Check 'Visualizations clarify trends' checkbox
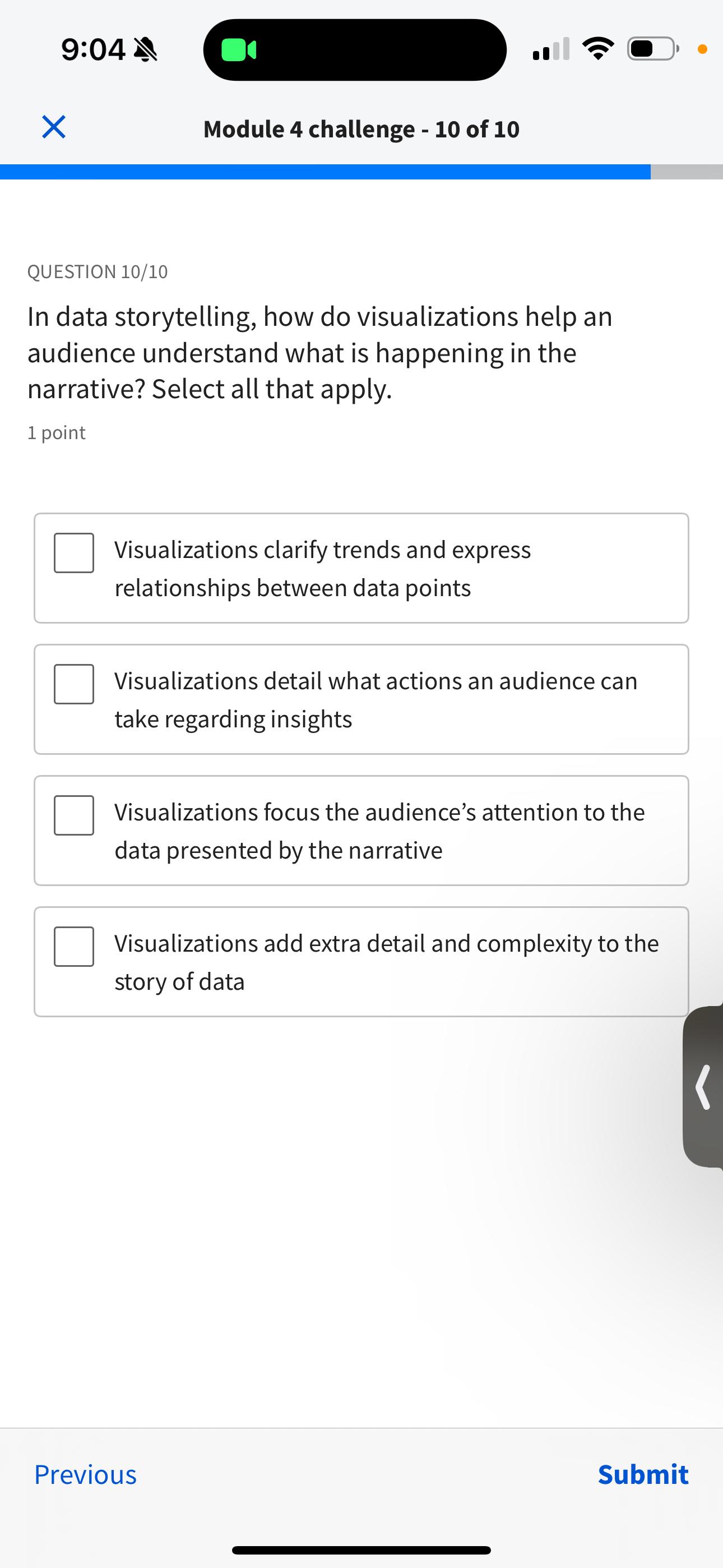The image size is (723, 1568). tap(73, 553)
